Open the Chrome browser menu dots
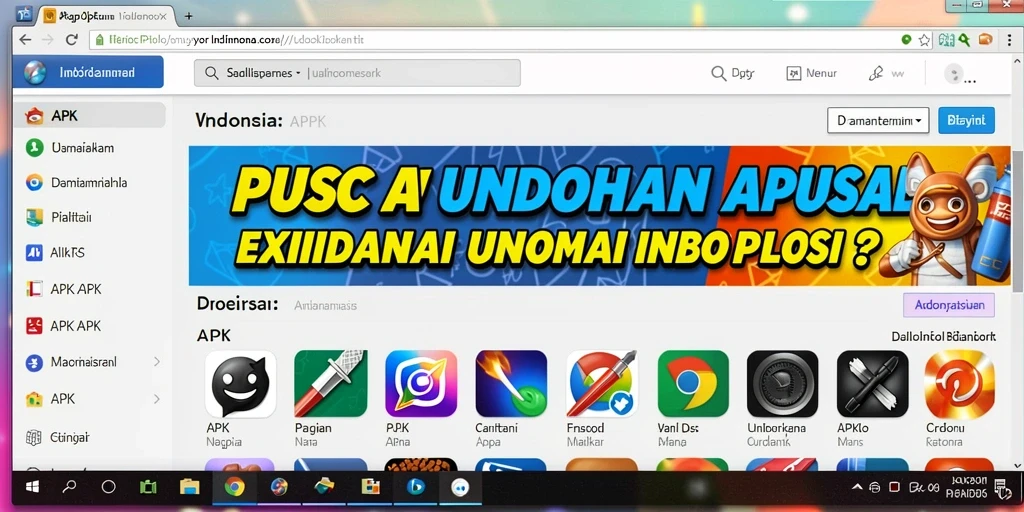The image size is (1024, 512). (x=1010, y=40)
